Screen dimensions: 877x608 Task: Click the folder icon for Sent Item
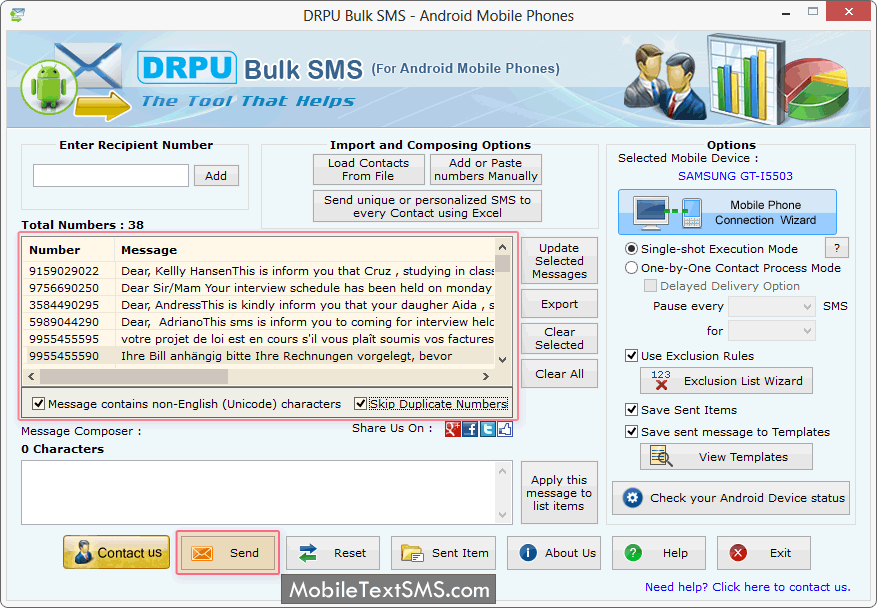(412, 553)
